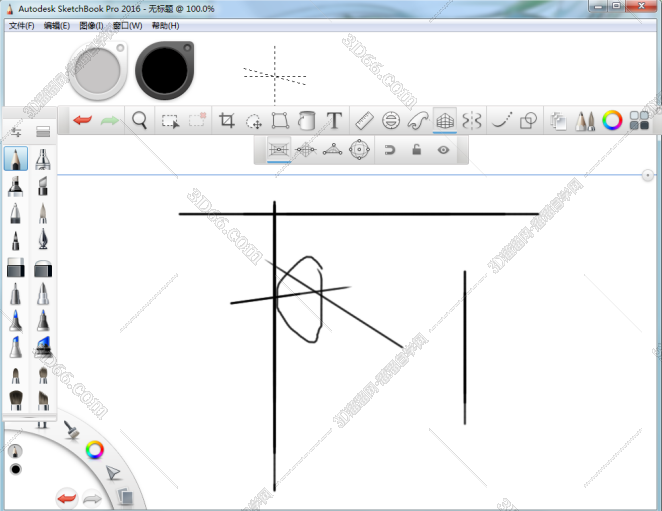This screenshot has width=662, height=511.
Task: Click the gray transparent color puck
Action: (x=98, y=71)
